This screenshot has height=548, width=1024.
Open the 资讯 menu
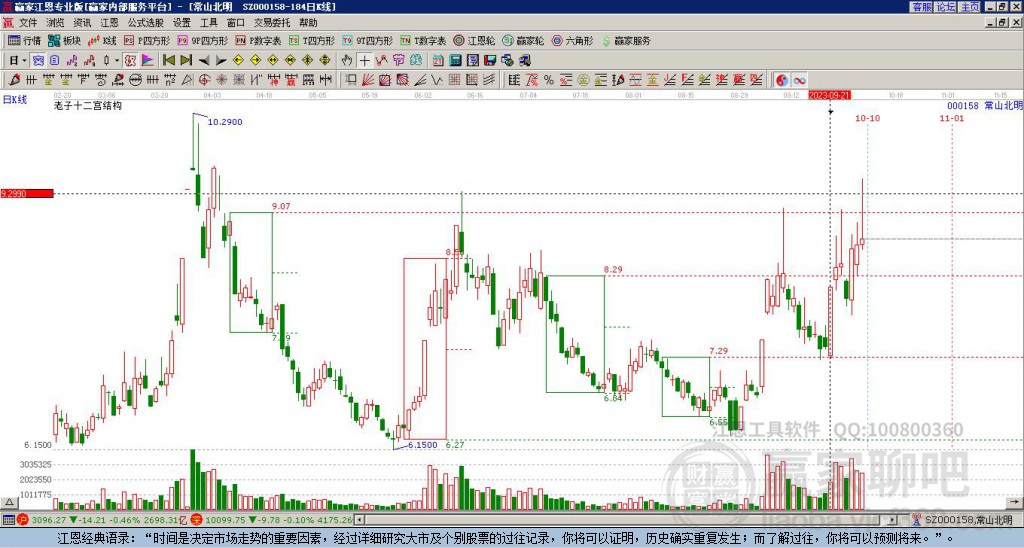click(x=82, y=23)
